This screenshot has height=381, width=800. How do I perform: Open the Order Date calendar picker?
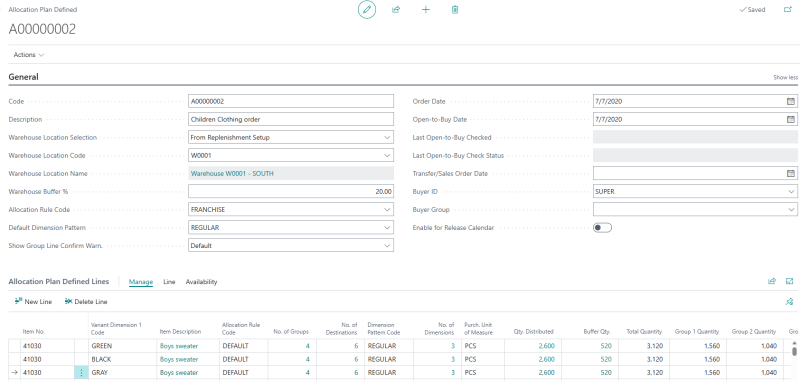pos(790,101)
